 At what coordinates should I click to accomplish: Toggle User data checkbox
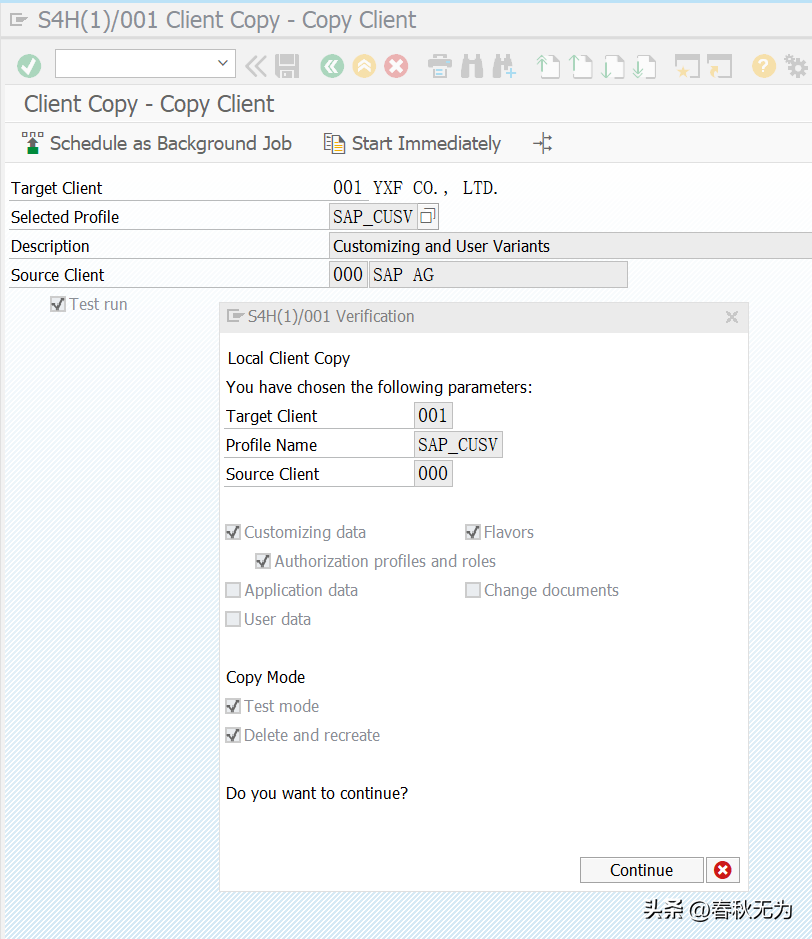tap(233, 619)
